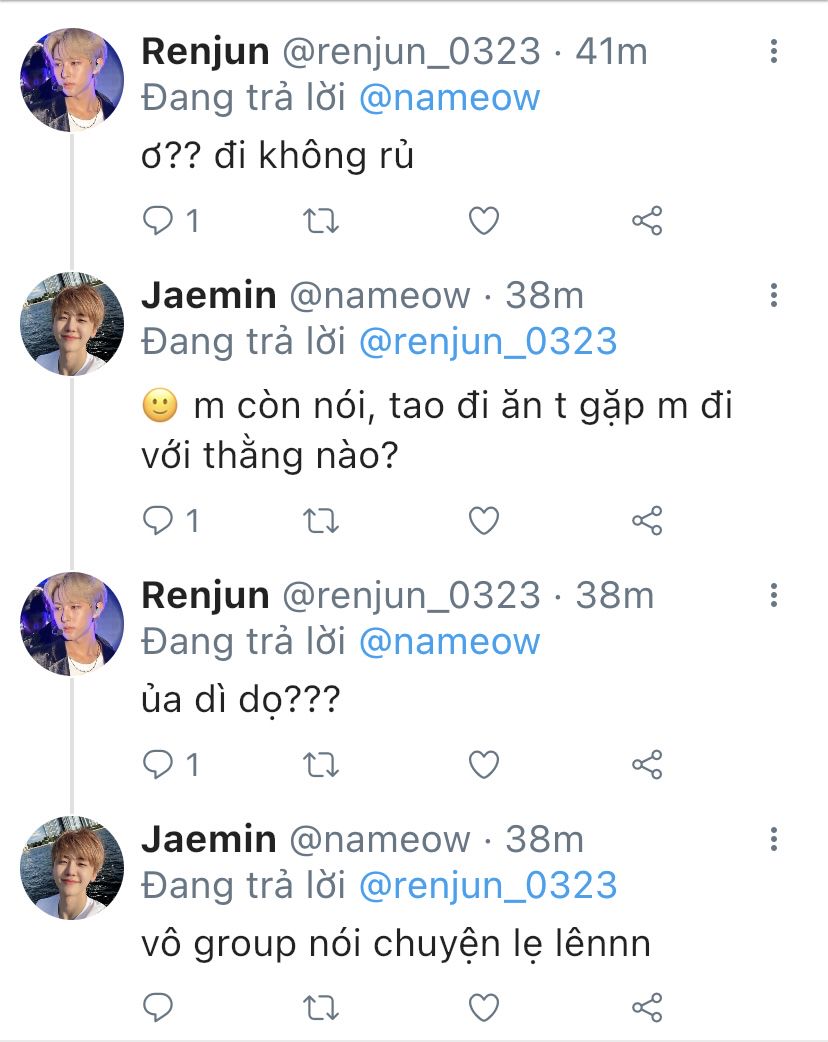The height and width of the screenshot is (1042, 828).
Task: Reply to Jaemin's "m còn nói" tweet
Action: click(158, 521)
